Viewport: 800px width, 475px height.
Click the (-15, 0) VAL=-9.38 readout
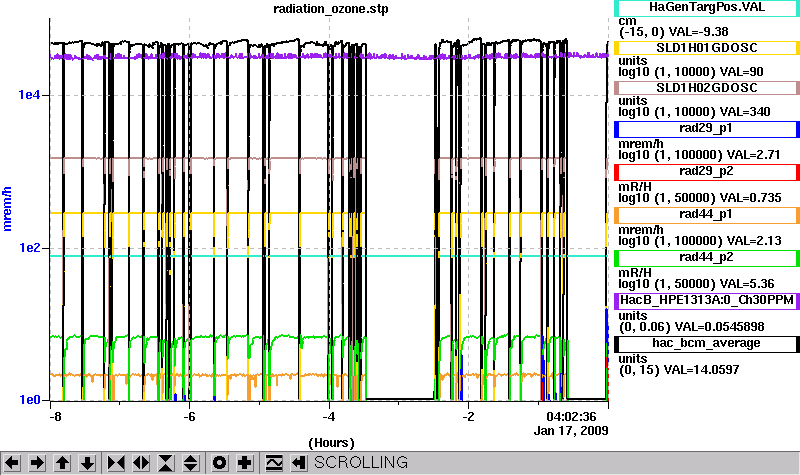(673, 32)
